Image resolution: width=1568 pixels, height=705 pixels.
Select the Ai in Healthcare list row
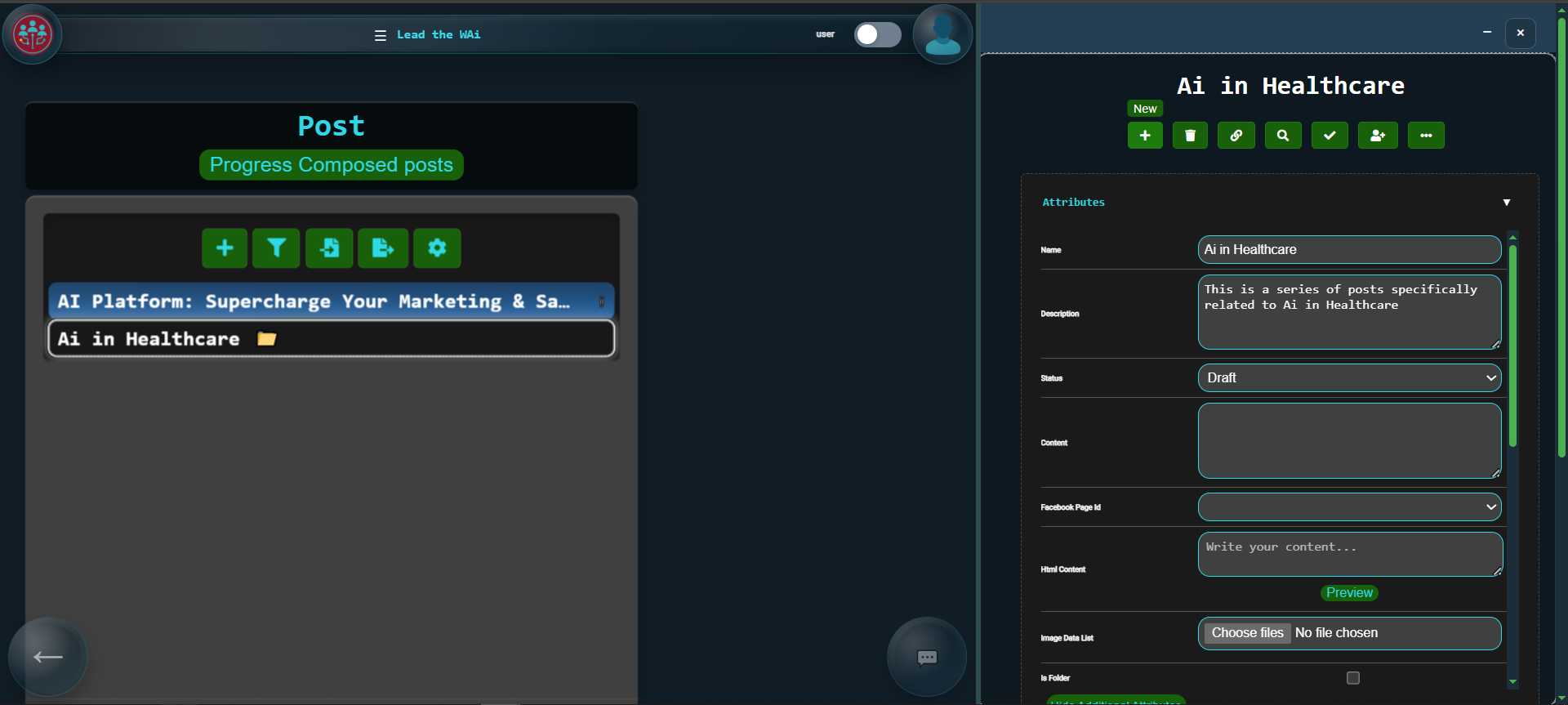[x=331, y=338]
